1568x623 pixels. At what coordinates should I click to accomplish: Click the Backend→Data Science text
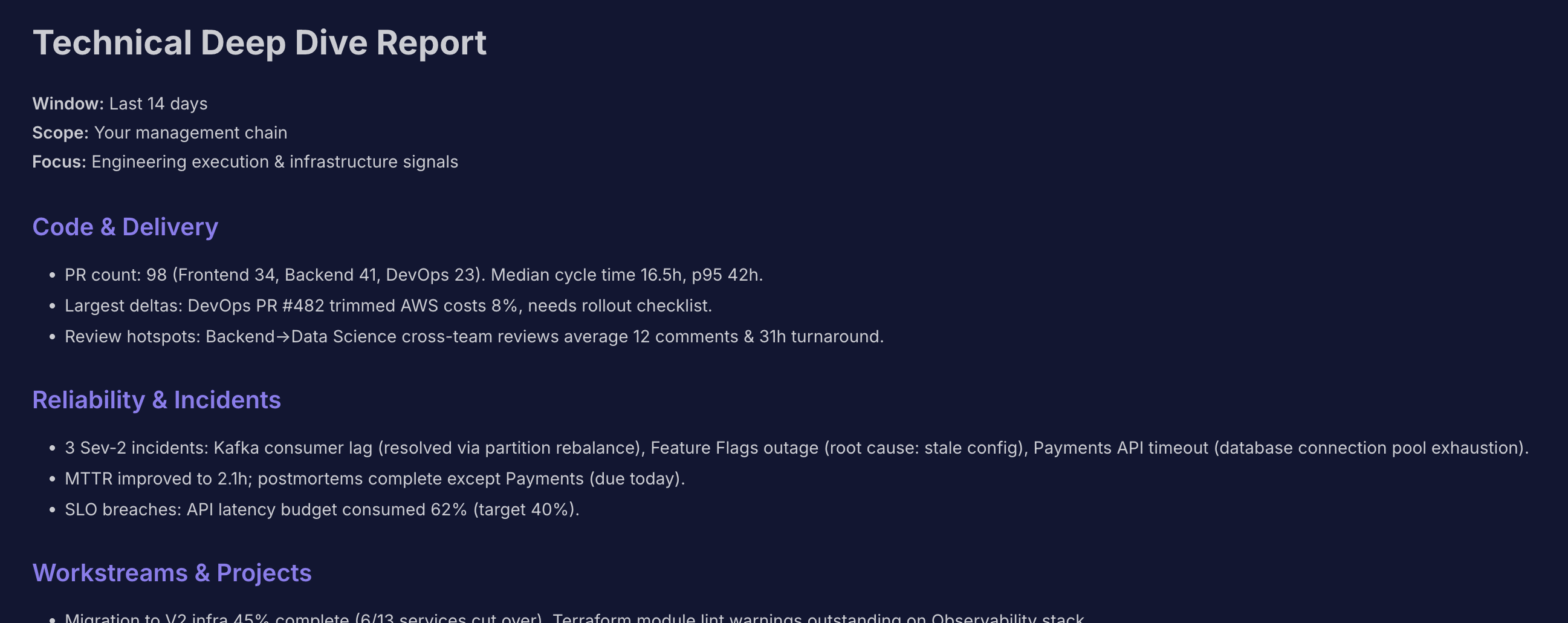[x=300, y=337]
